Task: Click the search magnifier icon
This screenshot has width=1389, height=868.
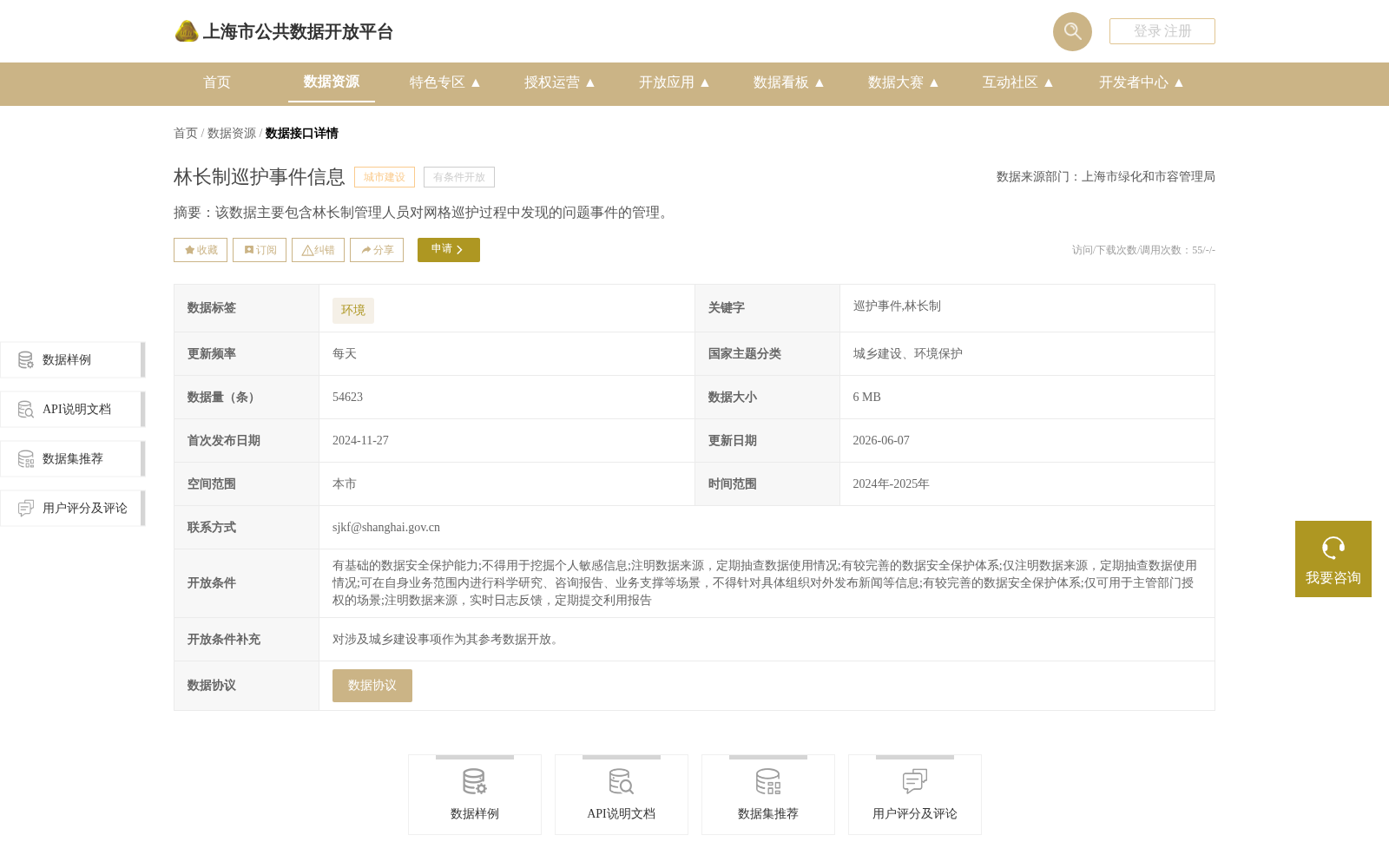Action: pos(1072,31)
